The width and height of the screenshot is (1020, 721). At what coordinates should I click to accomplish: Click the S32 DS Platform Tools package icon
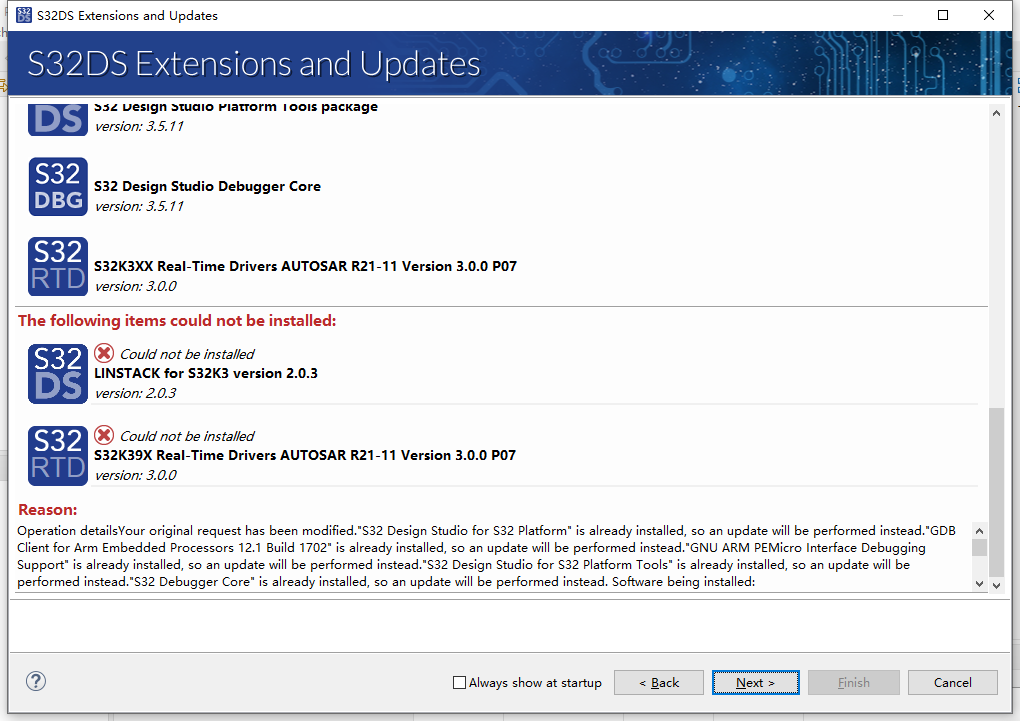pos(57,118)
